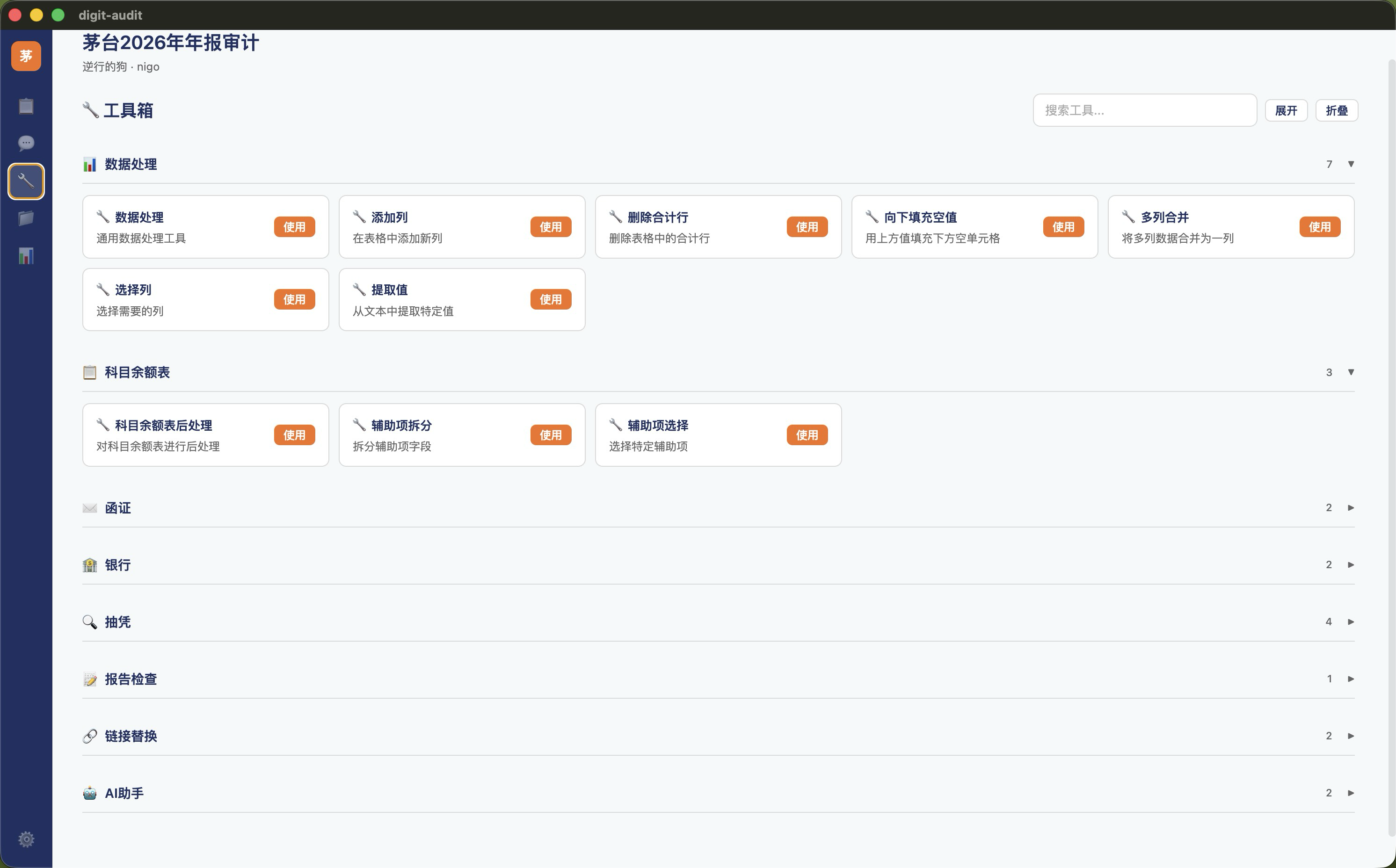1396x868 pixels.
Task: Click 使用 on the 辅助项拆分 card
Action: pos(551,434)
